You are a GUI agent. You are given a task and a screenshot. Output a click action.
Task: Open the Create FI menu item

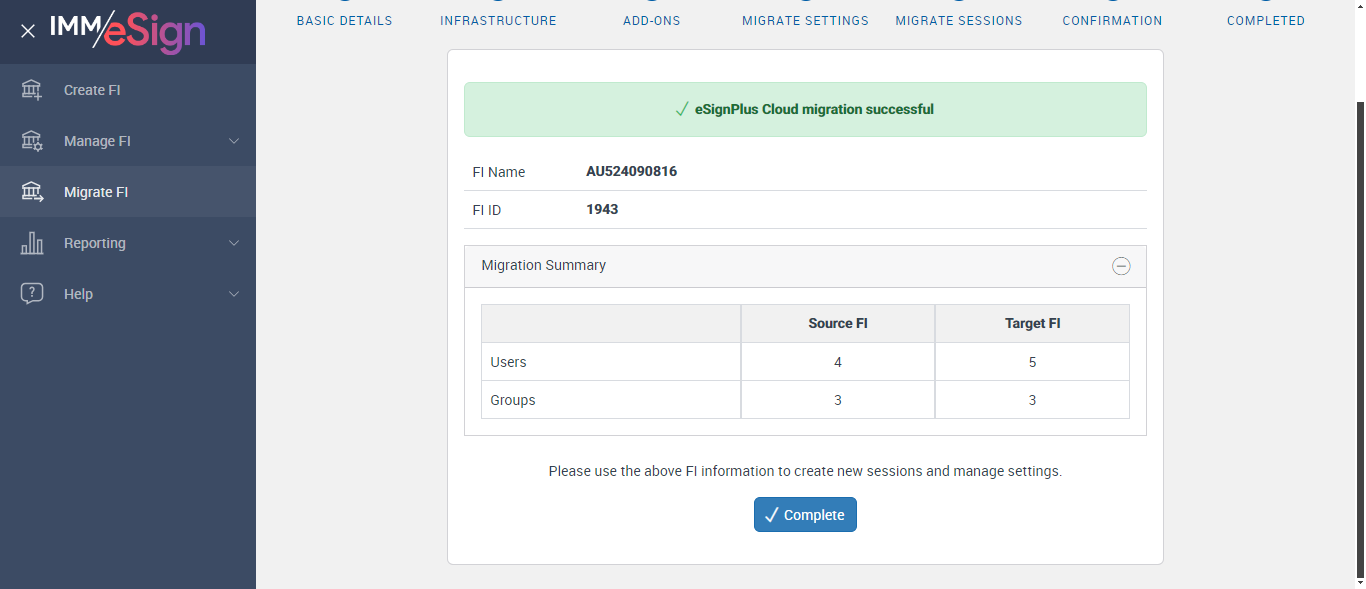pyautogui.click(x=92, y=90)
